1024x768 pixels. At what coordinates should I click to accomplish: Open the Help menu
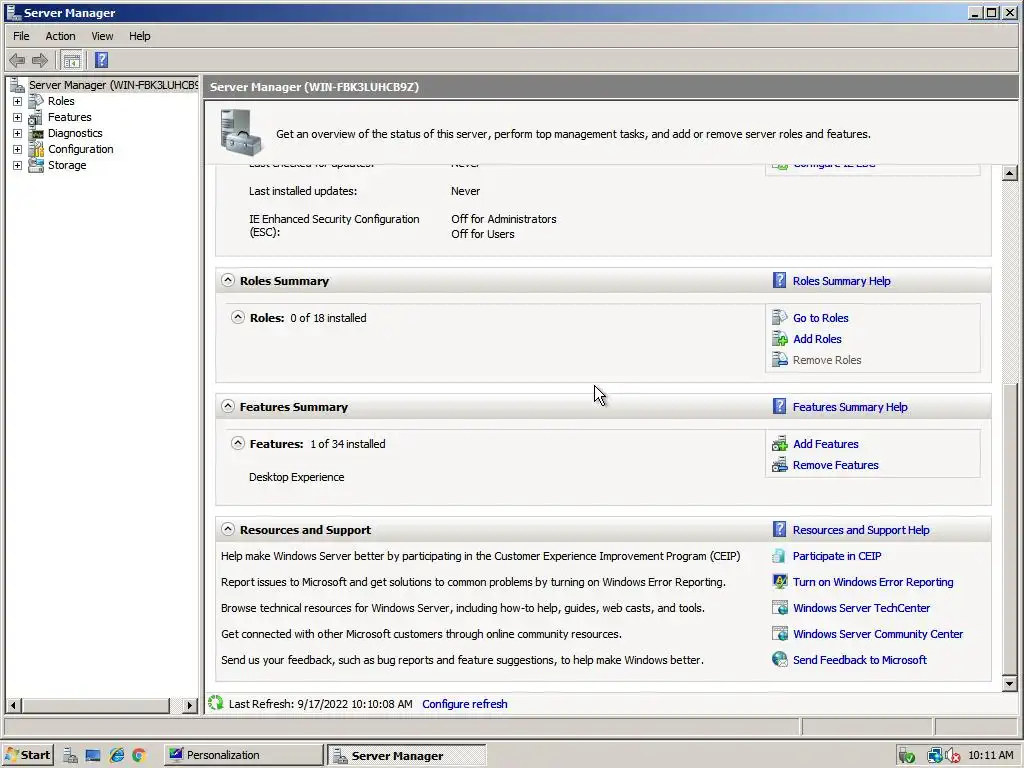coord(139,36)
